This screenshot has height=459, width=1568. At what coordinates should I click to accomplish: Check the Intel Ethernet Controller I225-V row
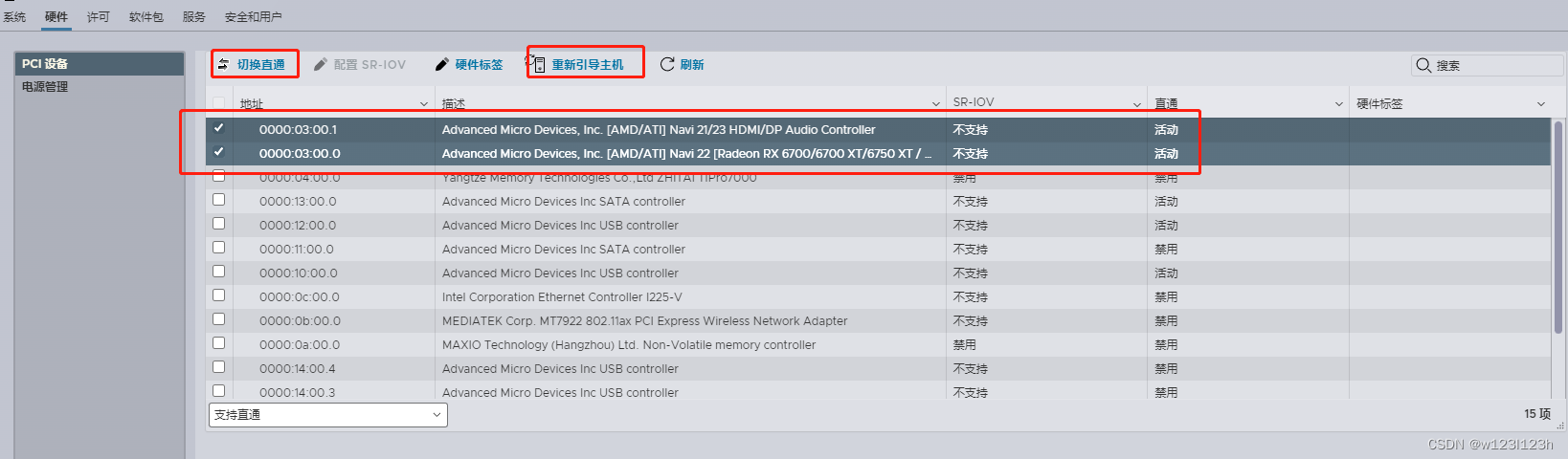pos(219,295)
